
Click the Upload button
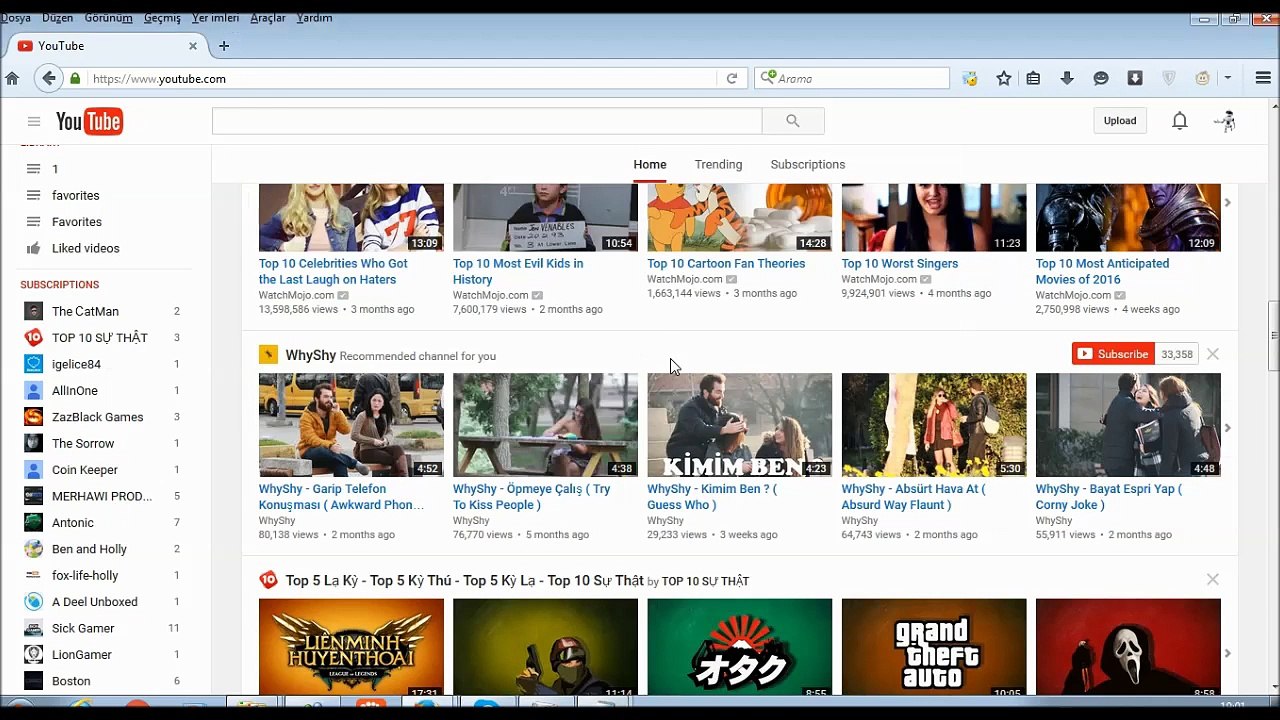click(x=1120, y=121)
